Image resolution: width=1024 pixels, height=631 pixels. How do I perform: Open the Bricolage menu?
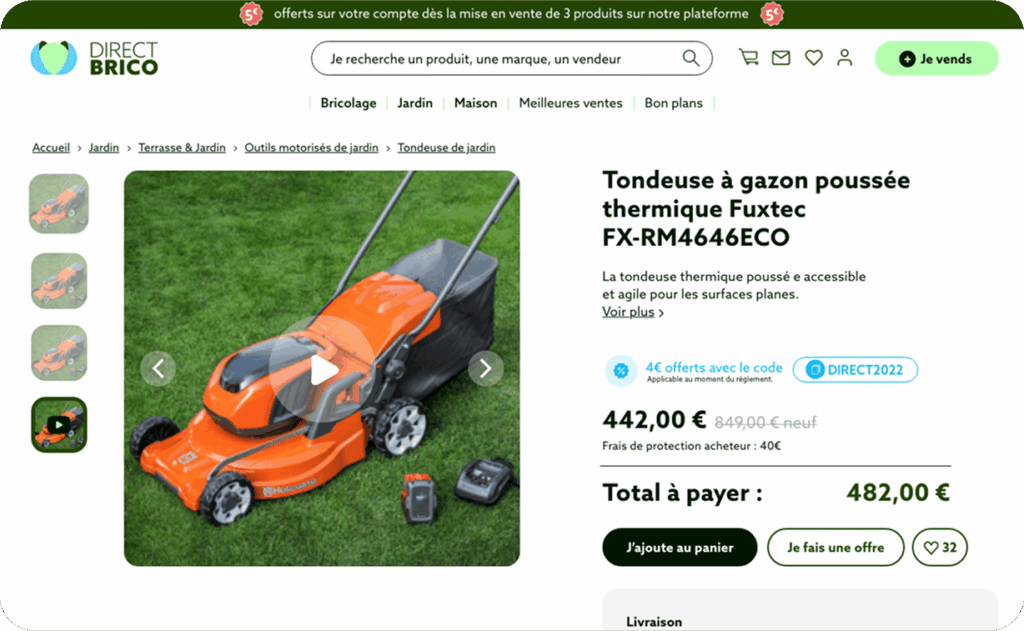click(348, 103)
